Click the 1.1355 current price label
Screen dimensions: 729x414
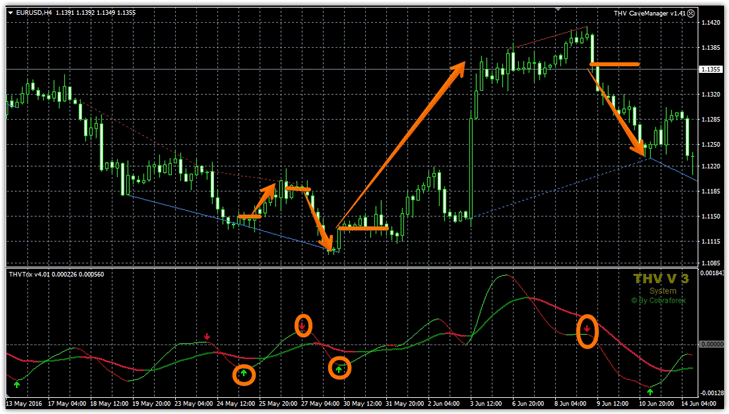(712, 69)
